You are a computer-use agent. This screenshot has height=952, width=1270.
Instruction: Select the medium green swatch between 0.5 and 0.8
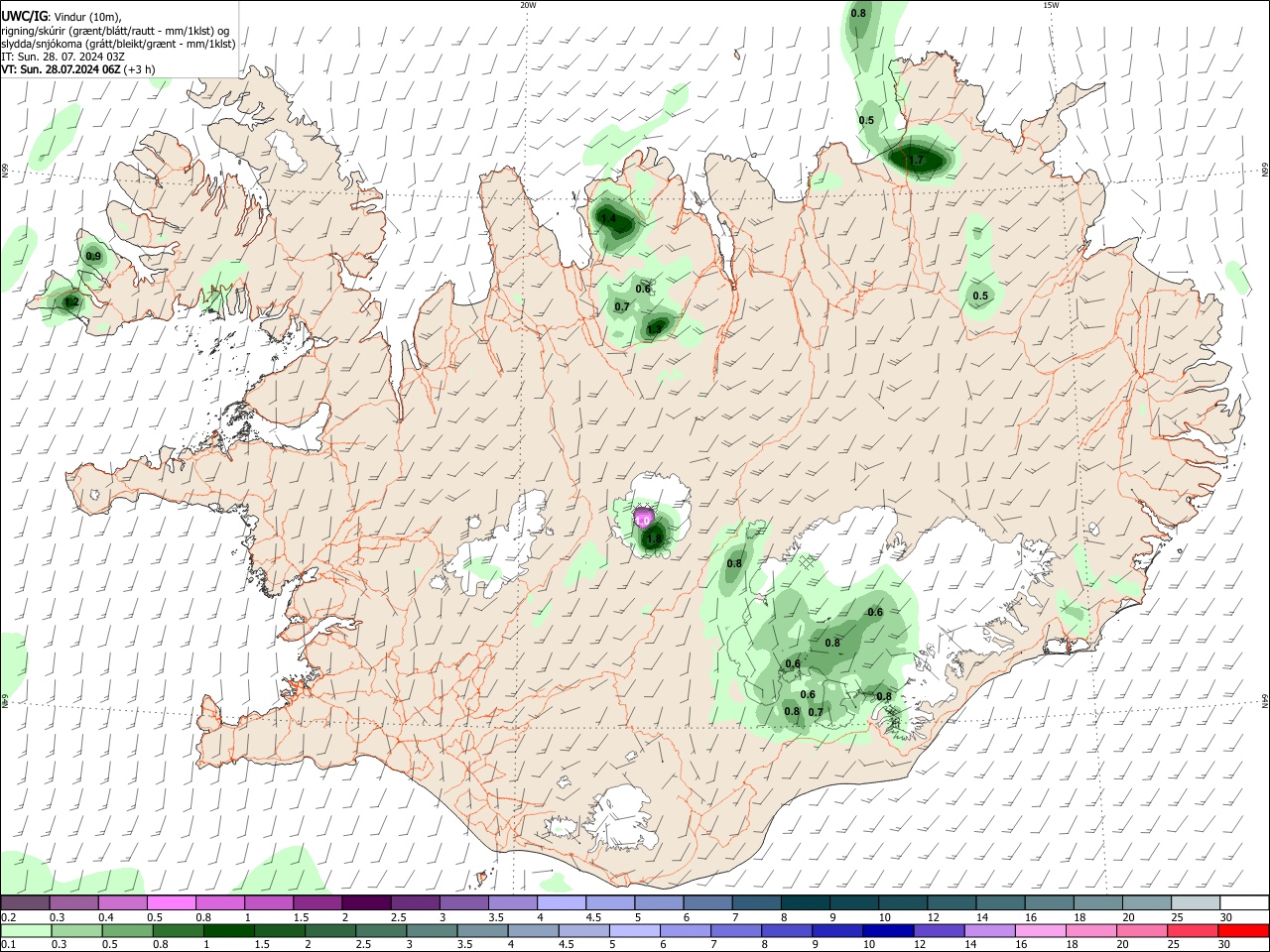click(127, 930)
